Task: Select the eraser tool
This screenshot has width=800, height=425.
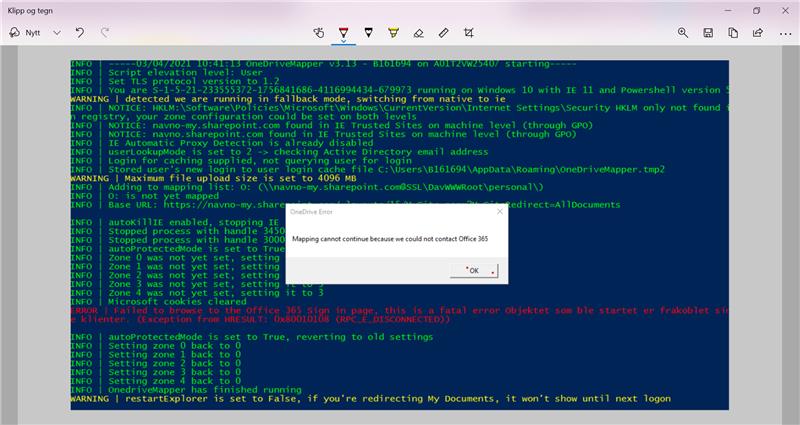Action: tap(418, 33)
